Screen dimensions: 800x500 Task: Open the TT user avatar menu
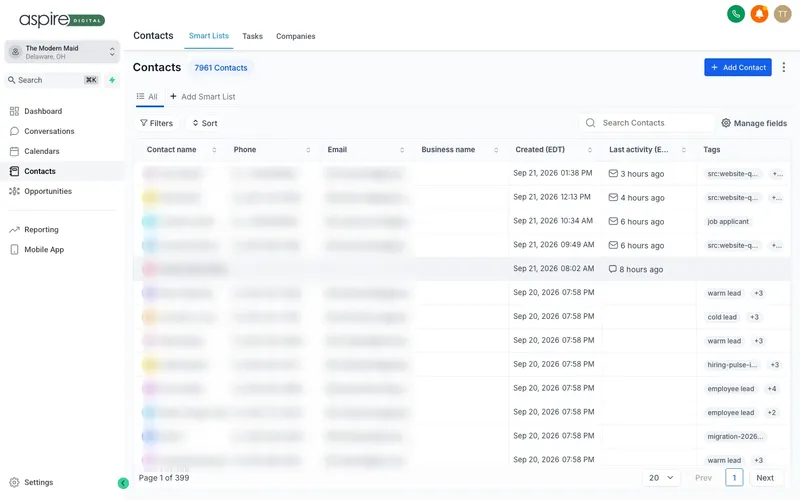point(783,14)
